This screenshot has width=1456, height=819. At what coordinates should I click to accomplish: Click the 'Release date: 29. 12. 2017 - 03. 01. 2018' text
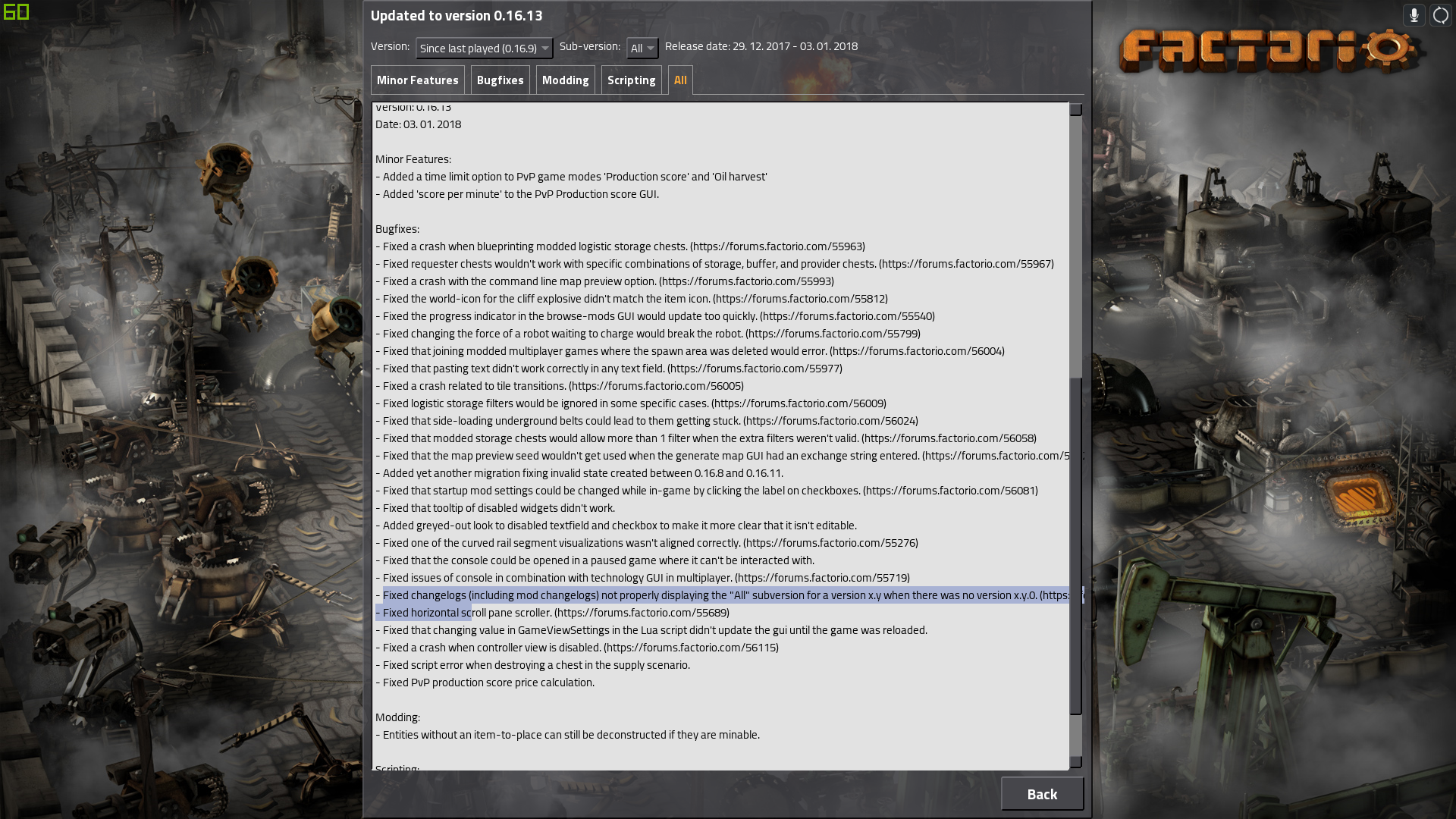(x=761, y=46)
